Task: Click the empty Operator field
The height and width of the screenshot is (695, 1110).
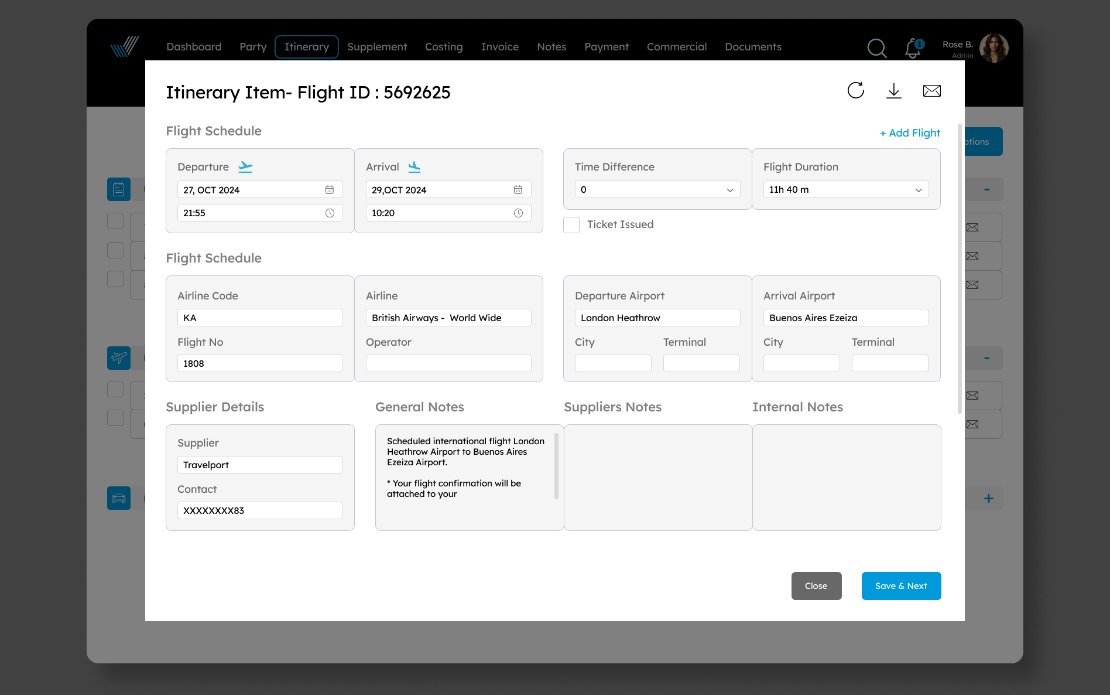Action: coord(448,363)
